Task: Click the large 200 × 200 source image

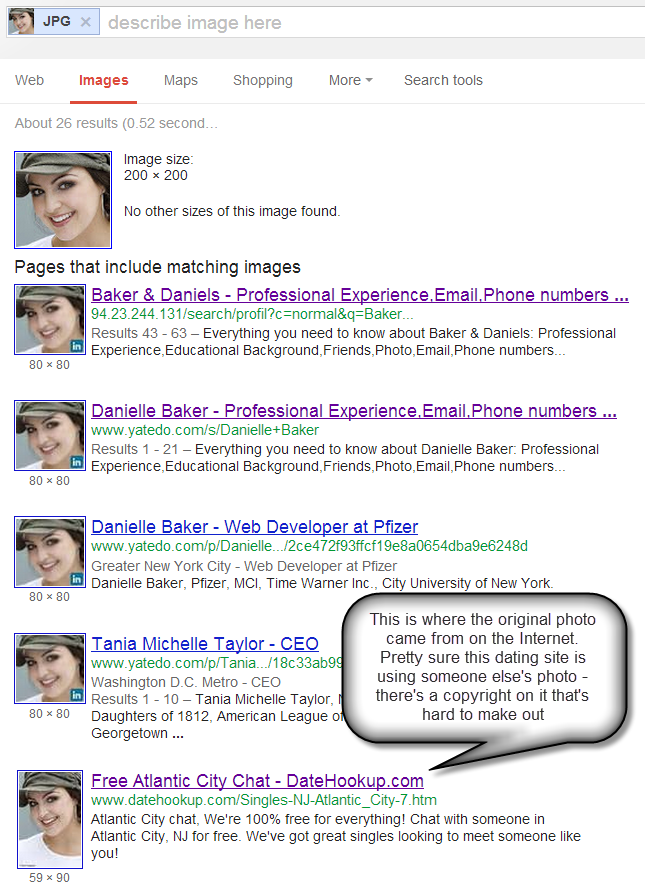Action: pyautogui.click(x=63, y=200)
